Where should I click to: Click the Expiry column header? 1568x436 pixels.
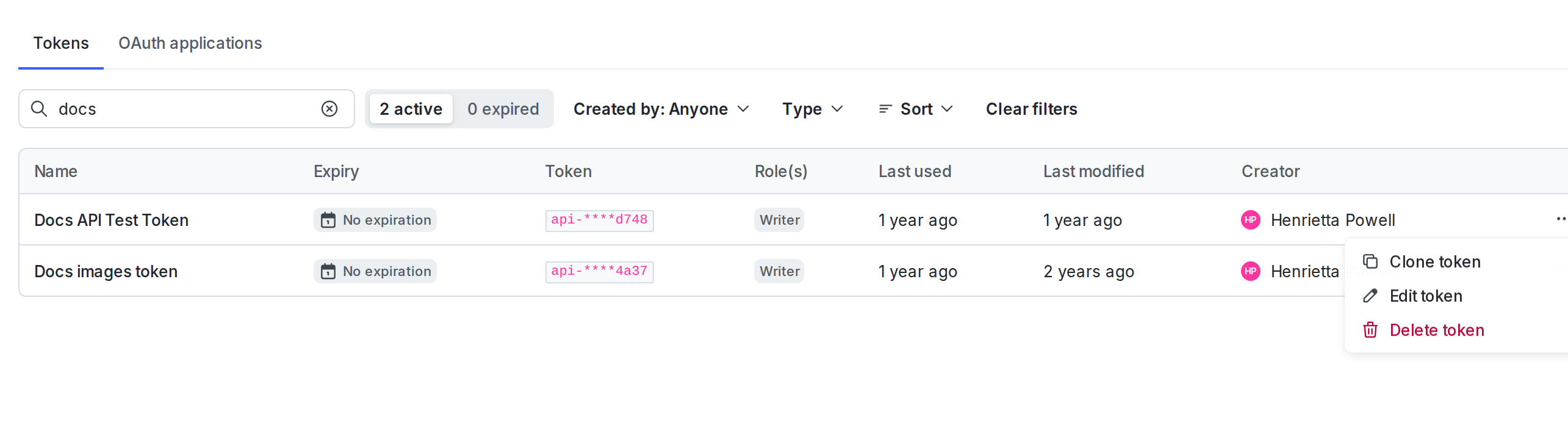[336, 171]
